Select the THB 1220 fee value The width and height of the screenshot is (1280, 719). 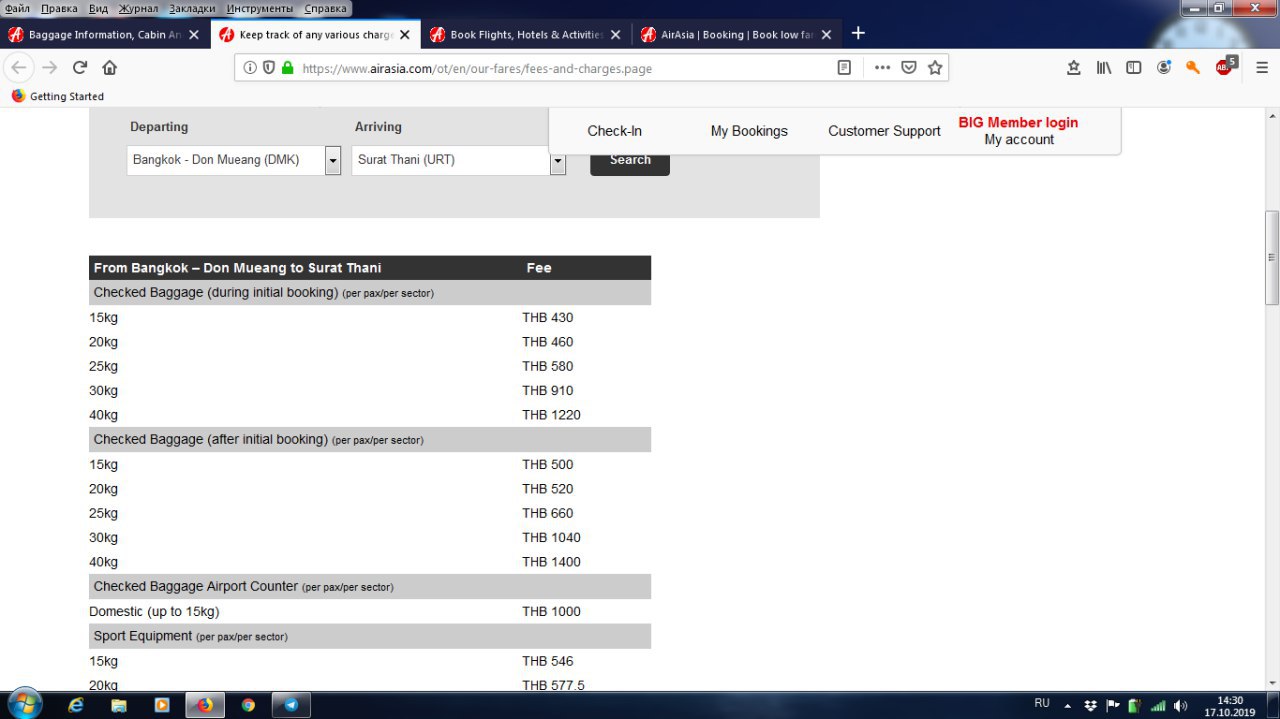point(551,415)
